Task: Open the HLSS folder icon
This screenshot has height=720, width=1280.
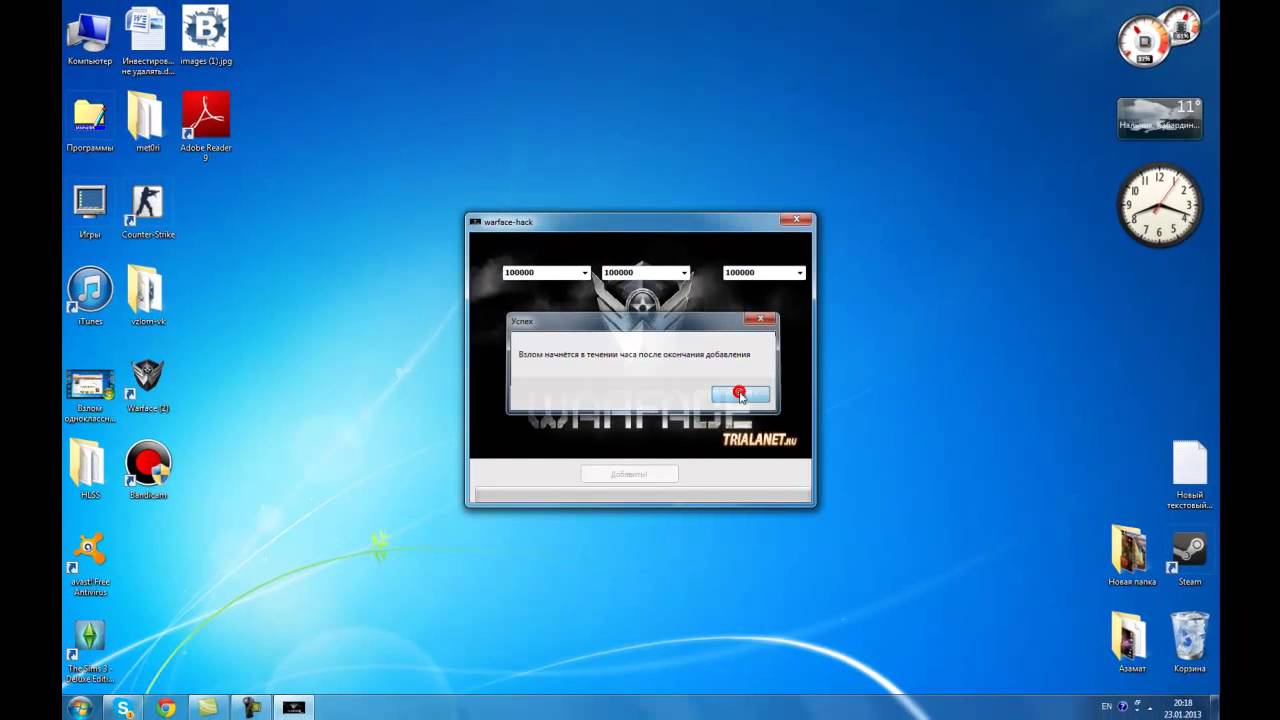Action: [89, 470]
